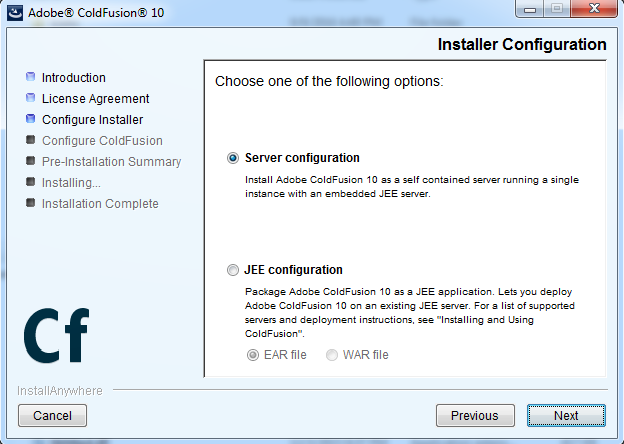Screen dimensions: 624x444
Task: Click the ColdFusion Cf logo
Action: coord(56,336)
